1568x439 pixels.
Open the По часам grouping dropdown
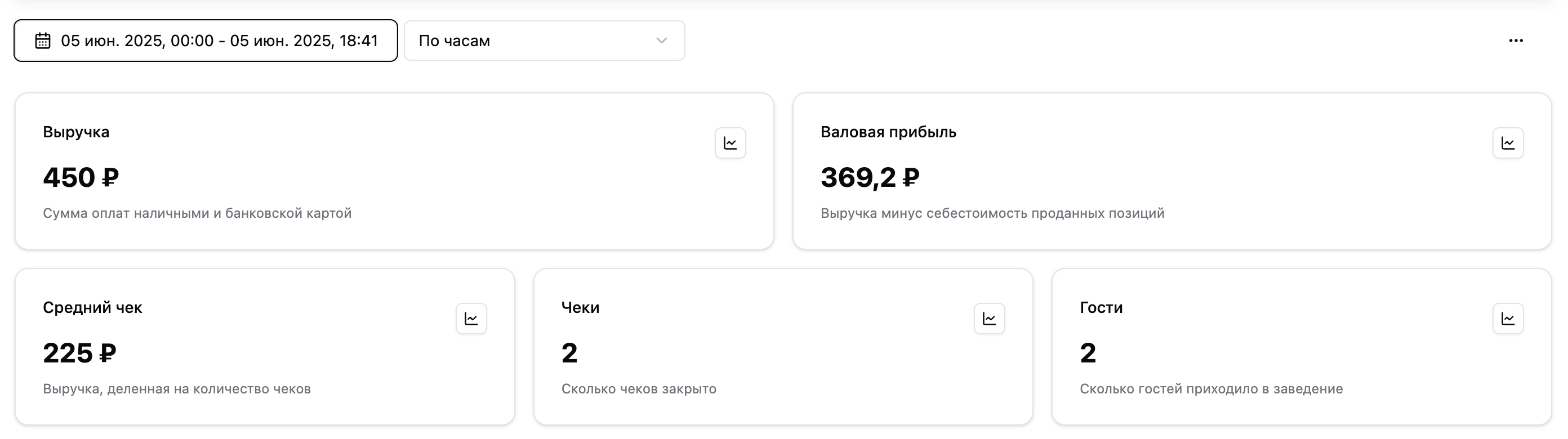point(544,41)
